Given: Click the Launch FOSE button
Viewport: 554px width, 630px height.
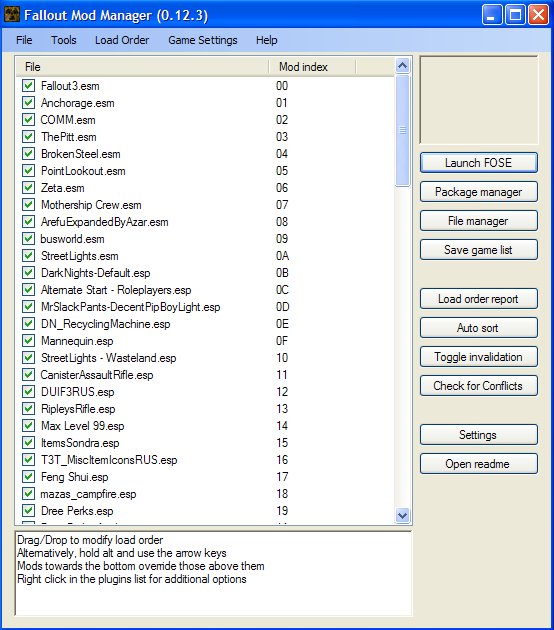Looking at the screenshot, I should click(478, 163).
